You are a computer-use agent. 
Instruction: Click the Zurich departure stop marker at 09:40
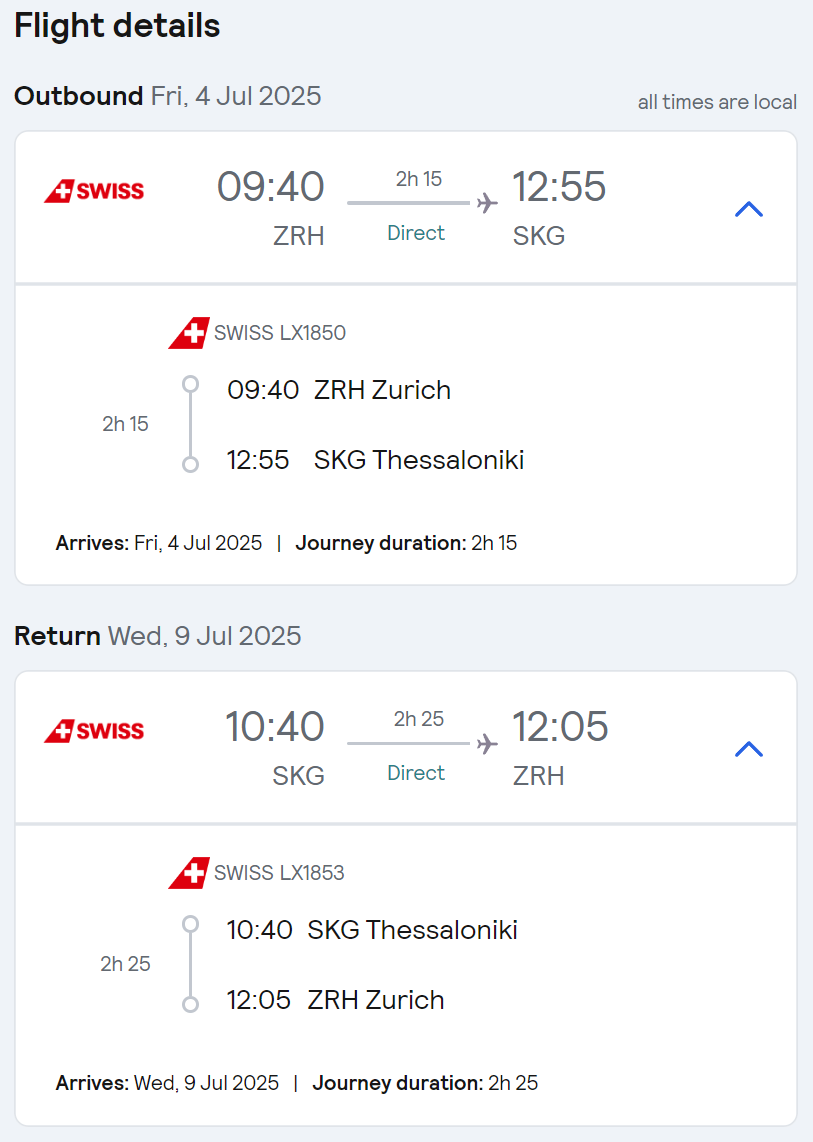pyautogui.click(x=190, y=383)
